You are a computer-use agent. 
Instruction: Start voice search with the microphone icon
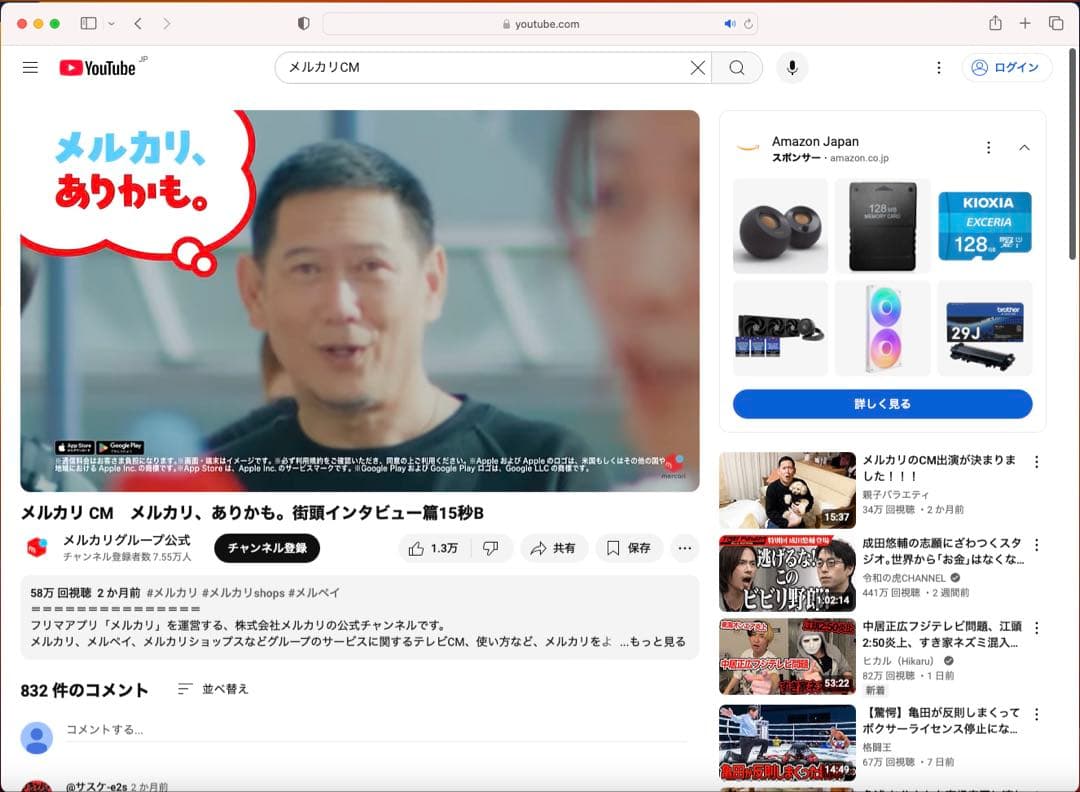pyautogui.click(x=792, y=68)
